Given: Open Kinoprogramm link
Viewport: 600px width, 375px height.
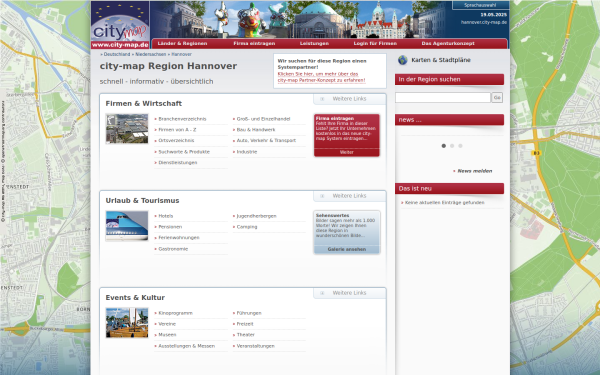Looking at the screenshot, I should 175,313.
